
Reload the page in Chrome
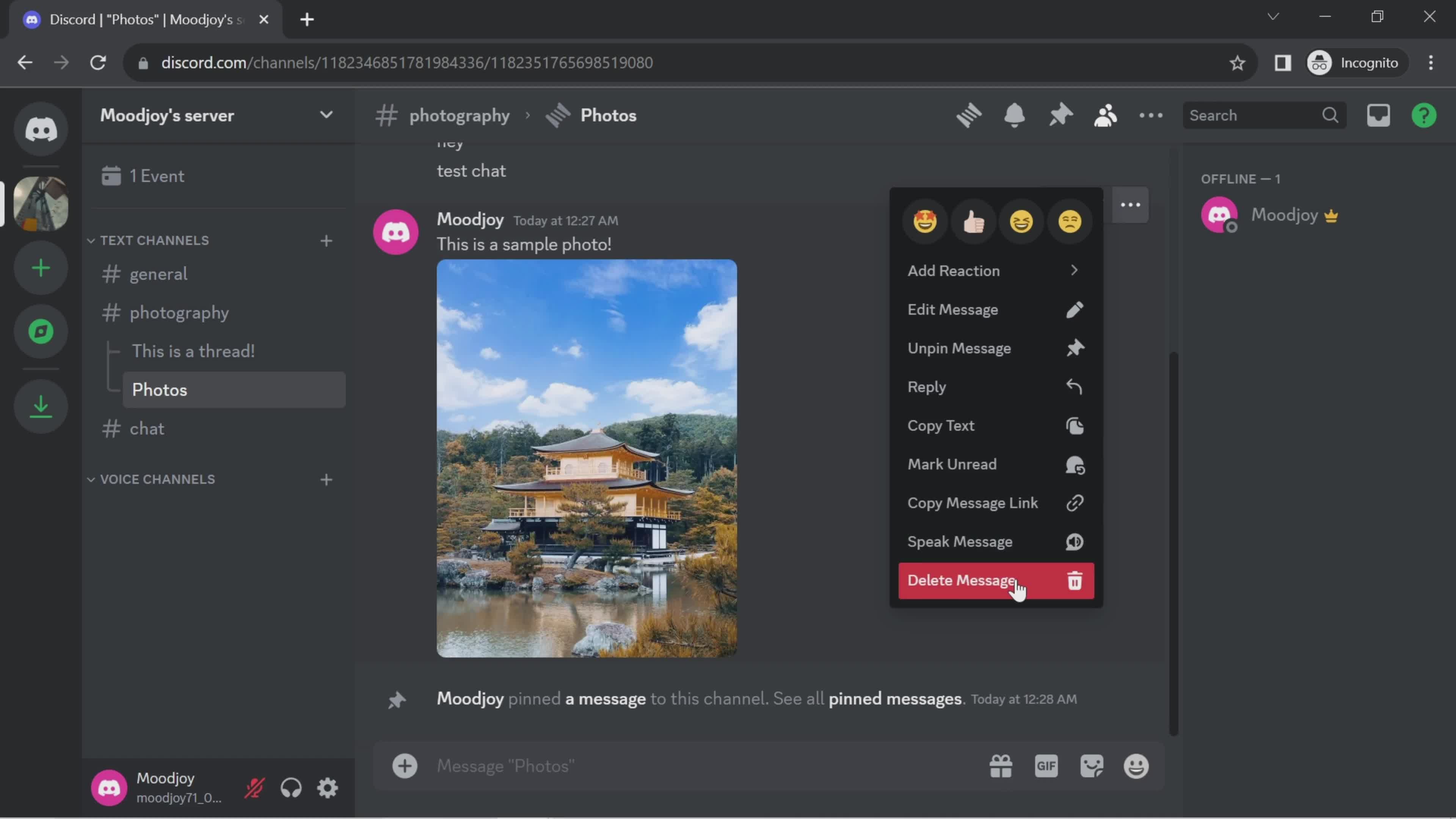[98, 63]
